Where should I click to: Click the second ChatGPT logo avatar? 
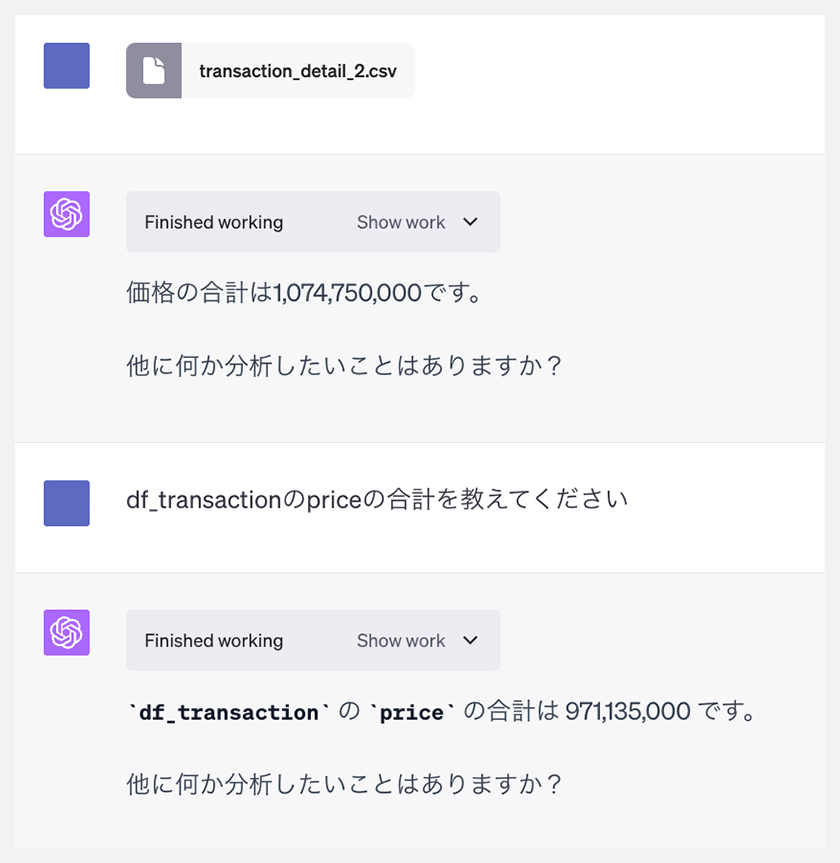click(x=67, y=632)
